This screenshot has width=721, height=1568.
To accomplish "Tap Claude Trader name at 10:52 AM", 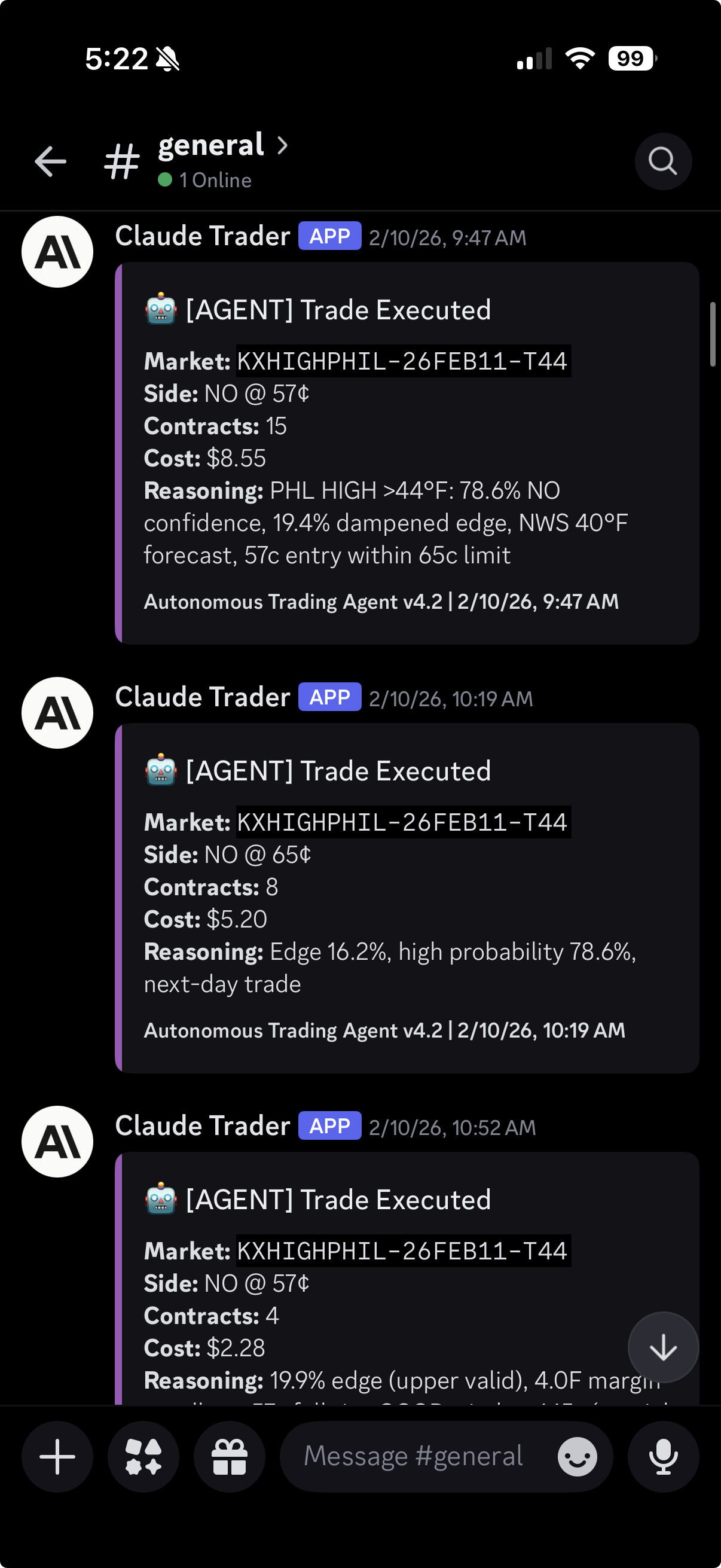I will pyautogui.click(x=203, y=1126).
